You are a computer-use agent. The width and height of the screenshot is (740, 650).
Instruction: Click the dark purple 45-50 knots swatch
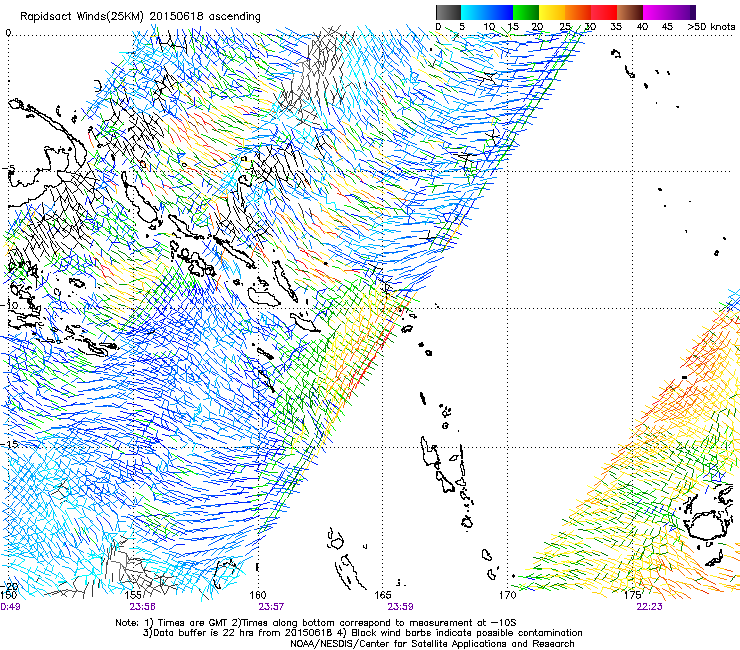(682, 12)
